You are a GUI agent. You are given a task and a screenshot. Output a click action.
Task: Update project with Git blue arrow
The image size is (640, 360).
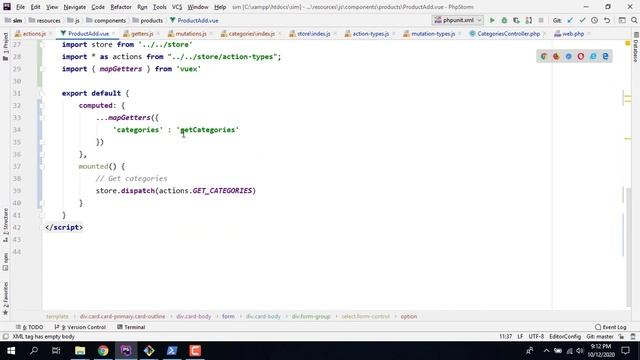coord(570,20)
